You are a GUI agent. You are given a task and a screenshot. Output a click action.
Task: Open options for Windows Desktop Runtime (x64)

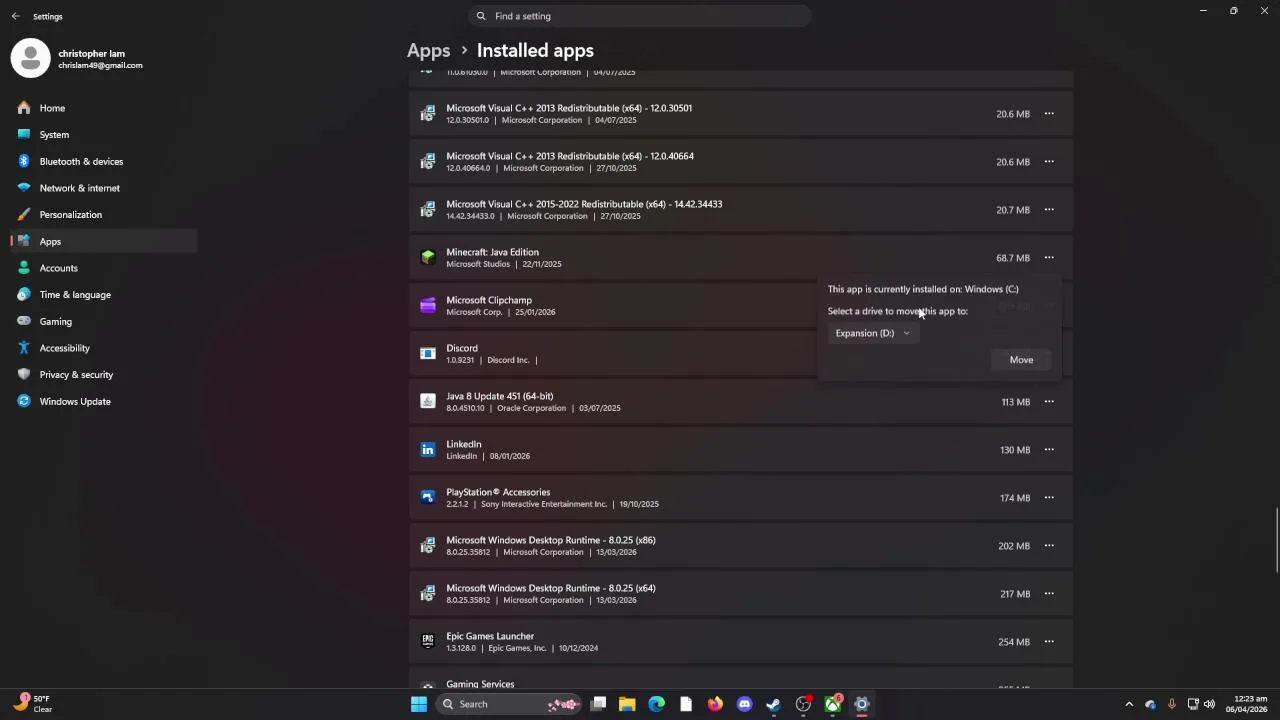point(1049,594)
